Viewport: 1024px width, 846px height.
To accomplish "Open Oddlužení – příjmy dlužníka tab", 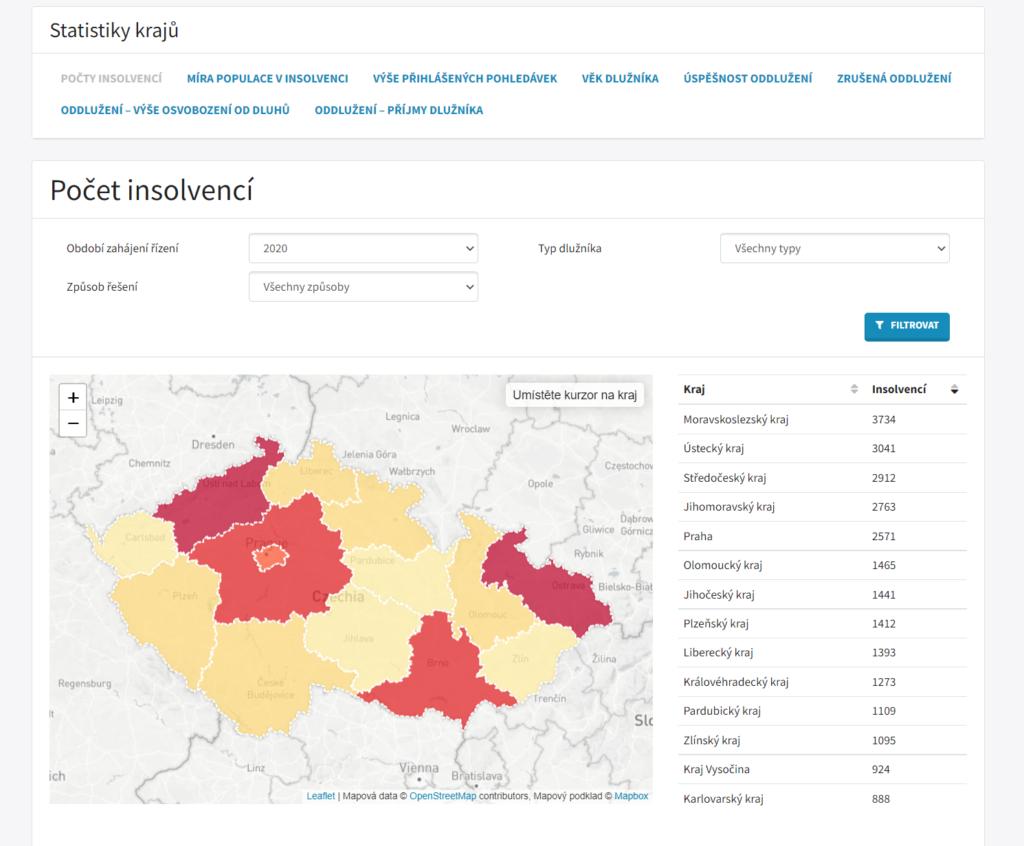I will point(399,110).
